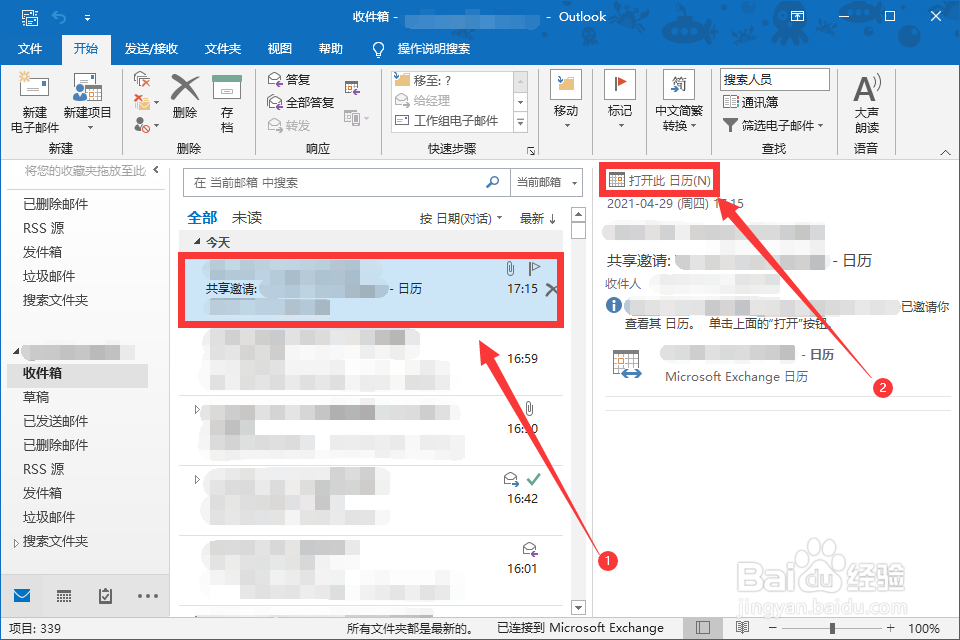Switch to Tasks view icon

pos(105,595)
